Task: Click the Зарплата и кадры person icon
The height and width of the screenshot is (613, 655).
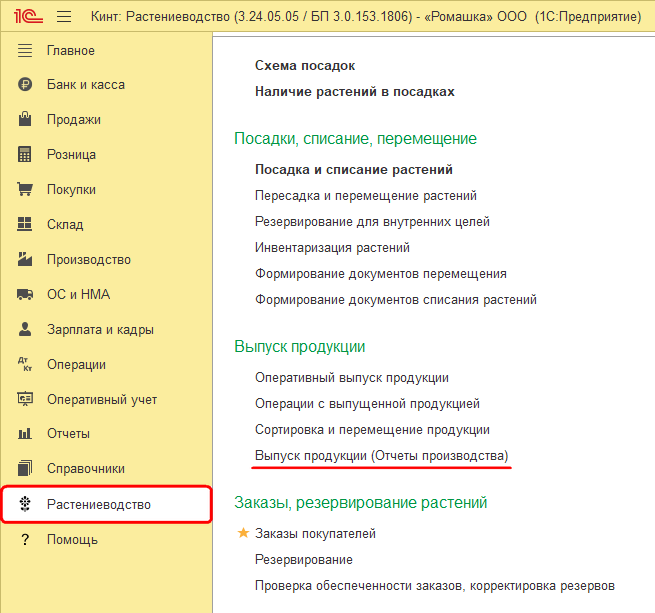Action: (x=25, y=329)
